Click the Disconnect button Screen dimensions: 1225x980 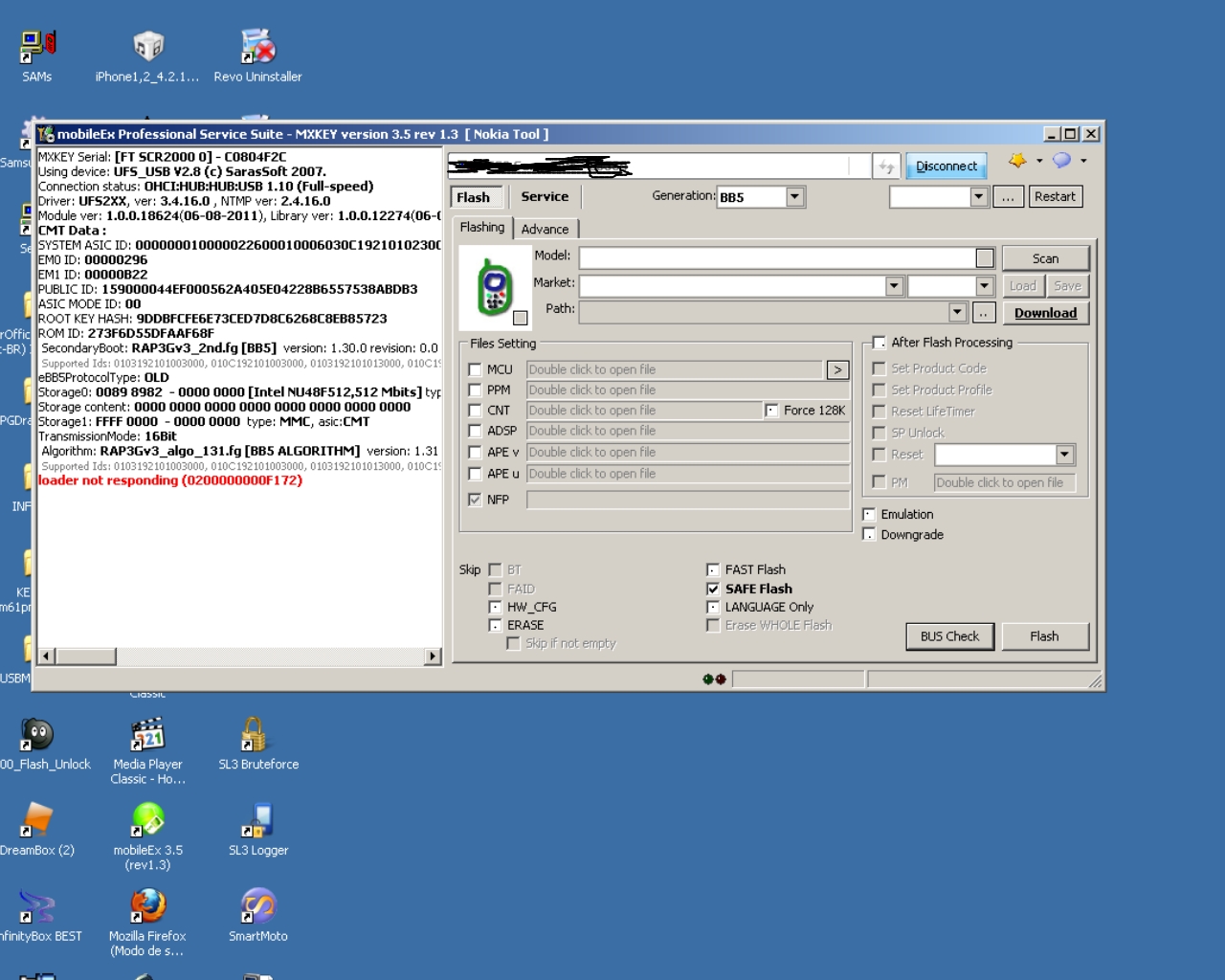point(947,167)
